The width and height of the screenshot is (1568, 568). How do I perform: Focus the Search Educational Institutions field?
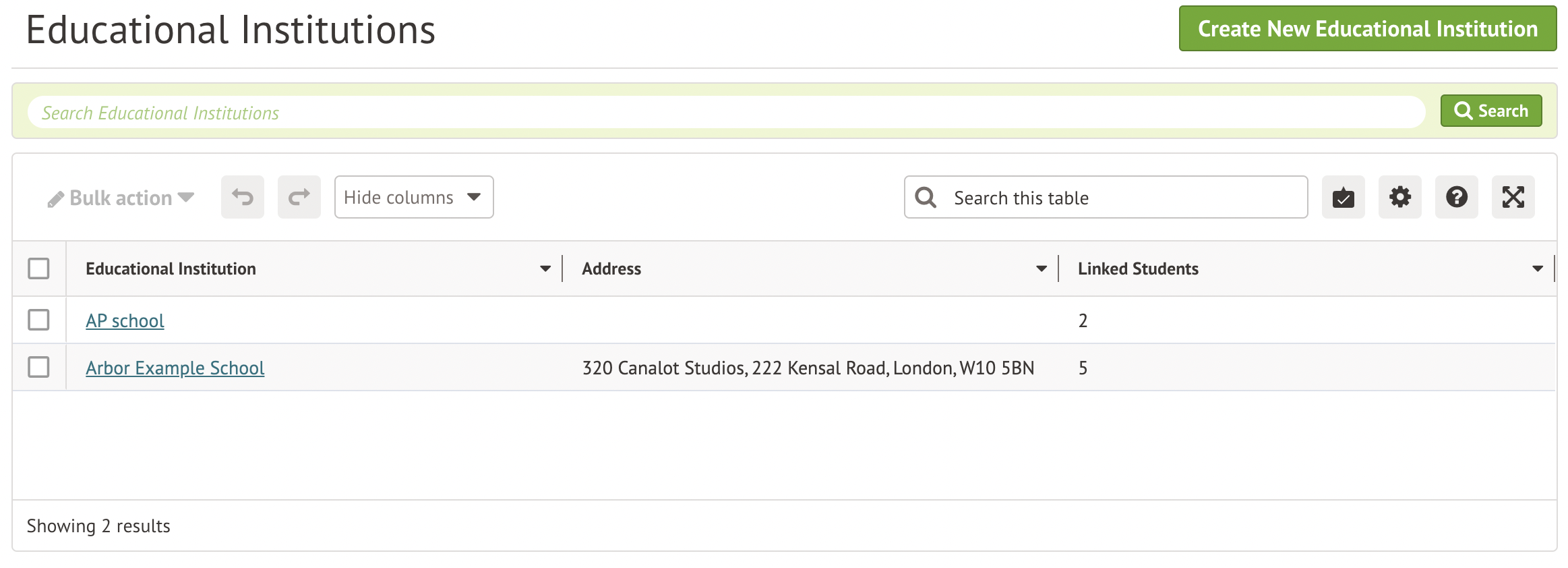point(725,112)
